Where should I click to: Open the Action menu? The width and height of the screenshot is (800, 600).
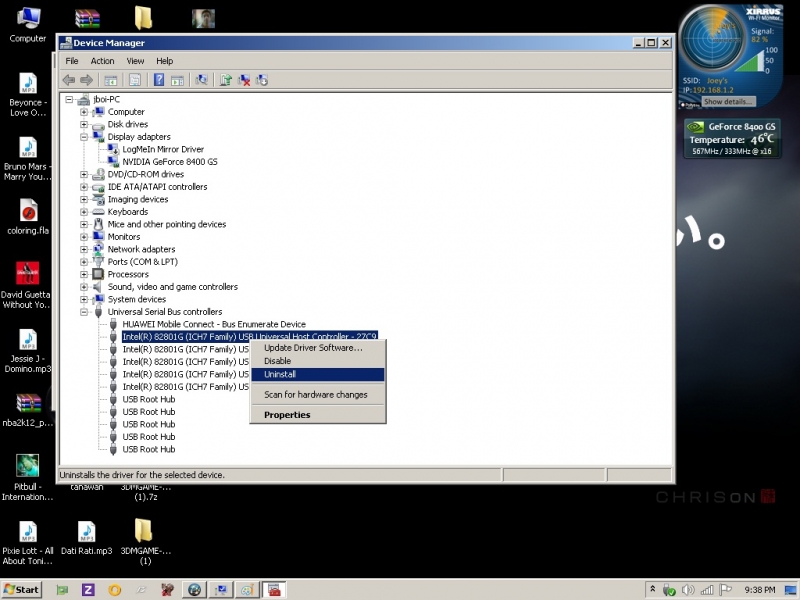click(x=103, y=61)
